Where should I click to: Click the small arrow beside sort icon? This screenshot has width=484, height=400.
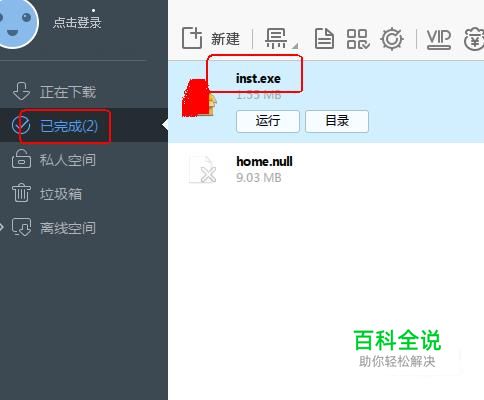pyautogui.click(x=295, y=46)
